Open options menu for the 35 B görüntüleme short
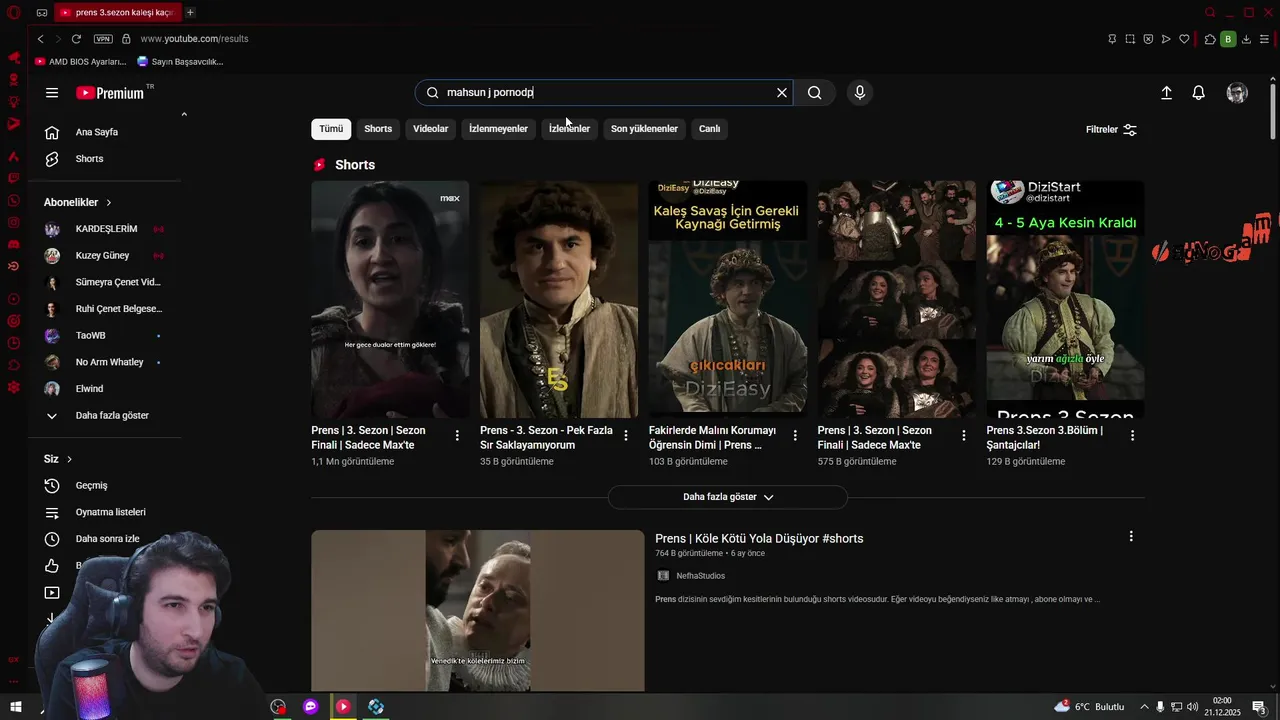Image resolution: width=1280 pixels, height=720 pixels. pos(626,435)
